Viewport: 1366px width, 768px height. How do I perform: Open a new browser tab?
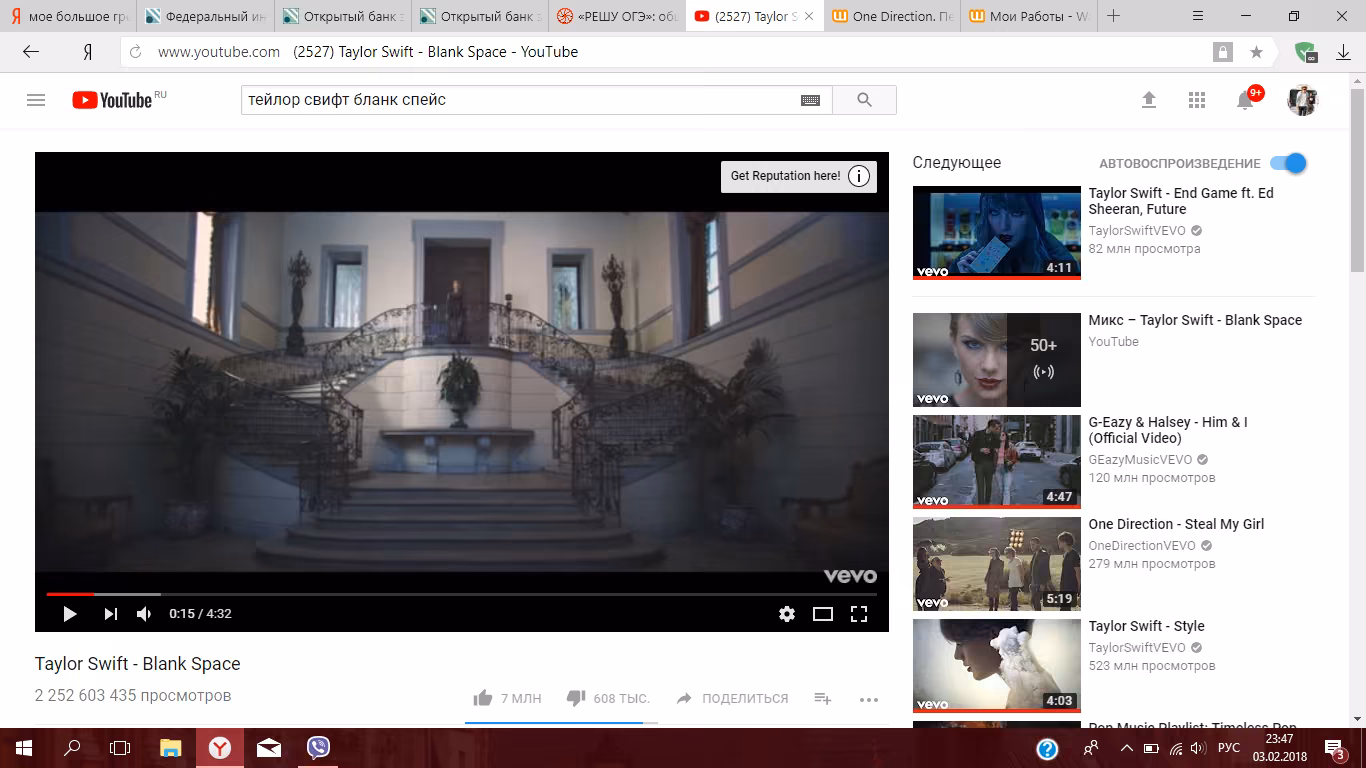(1113, 16)
